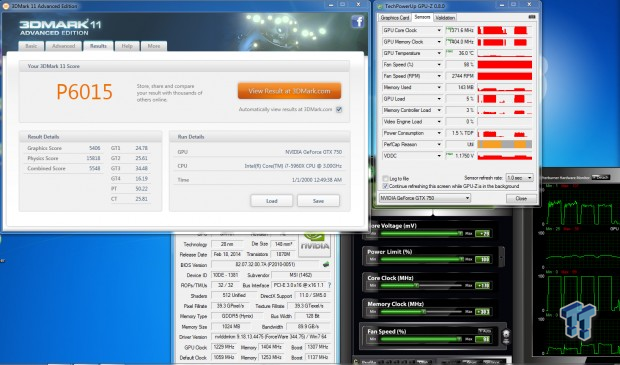Click Detach on Afterburner hardware monitor
The image size is (620, 365).
601,178
